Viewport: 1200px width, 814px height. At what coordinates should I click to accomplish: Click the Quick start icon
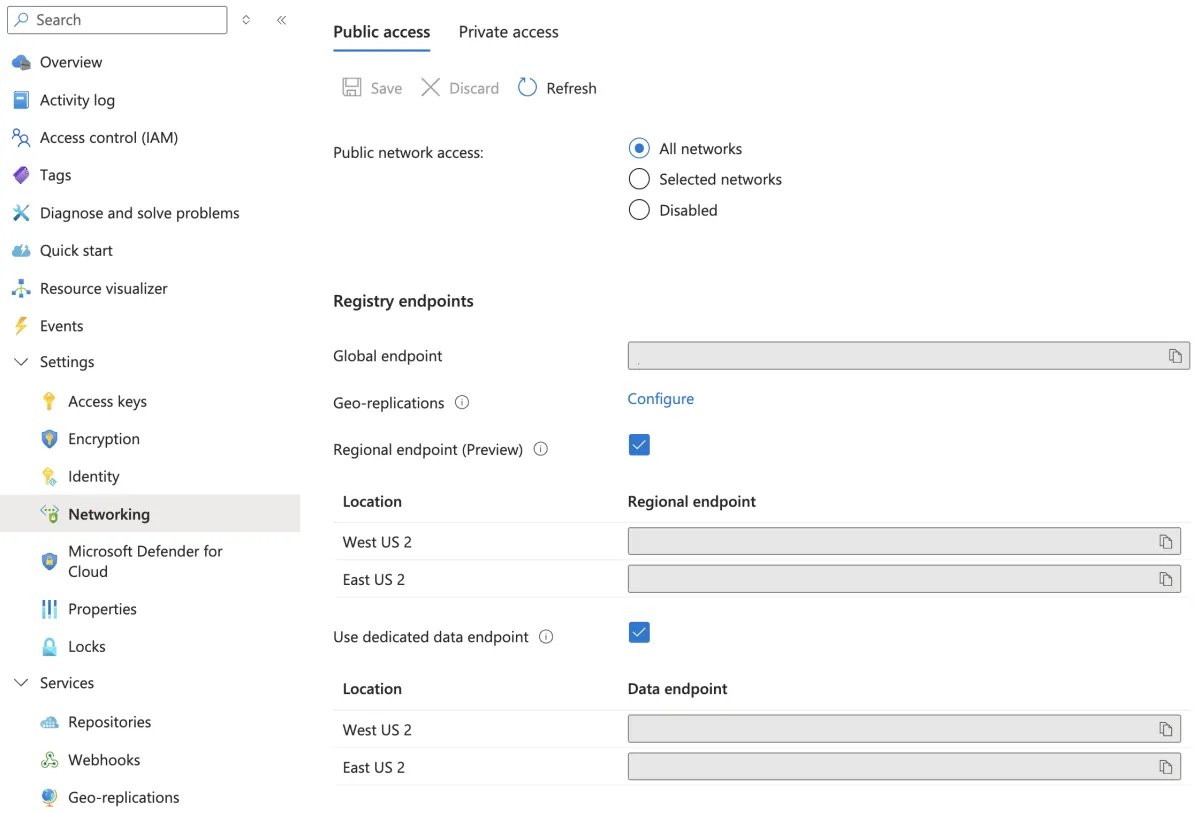click(x=21, y=251)
